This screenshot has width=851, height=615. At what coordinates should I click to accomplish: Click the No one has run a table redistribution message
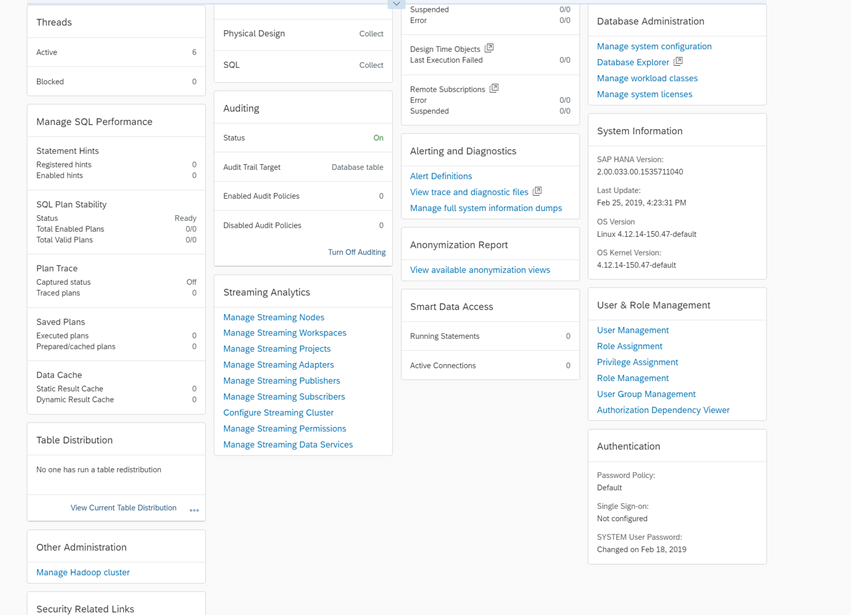pyautogui.click(x=99, y=470)
